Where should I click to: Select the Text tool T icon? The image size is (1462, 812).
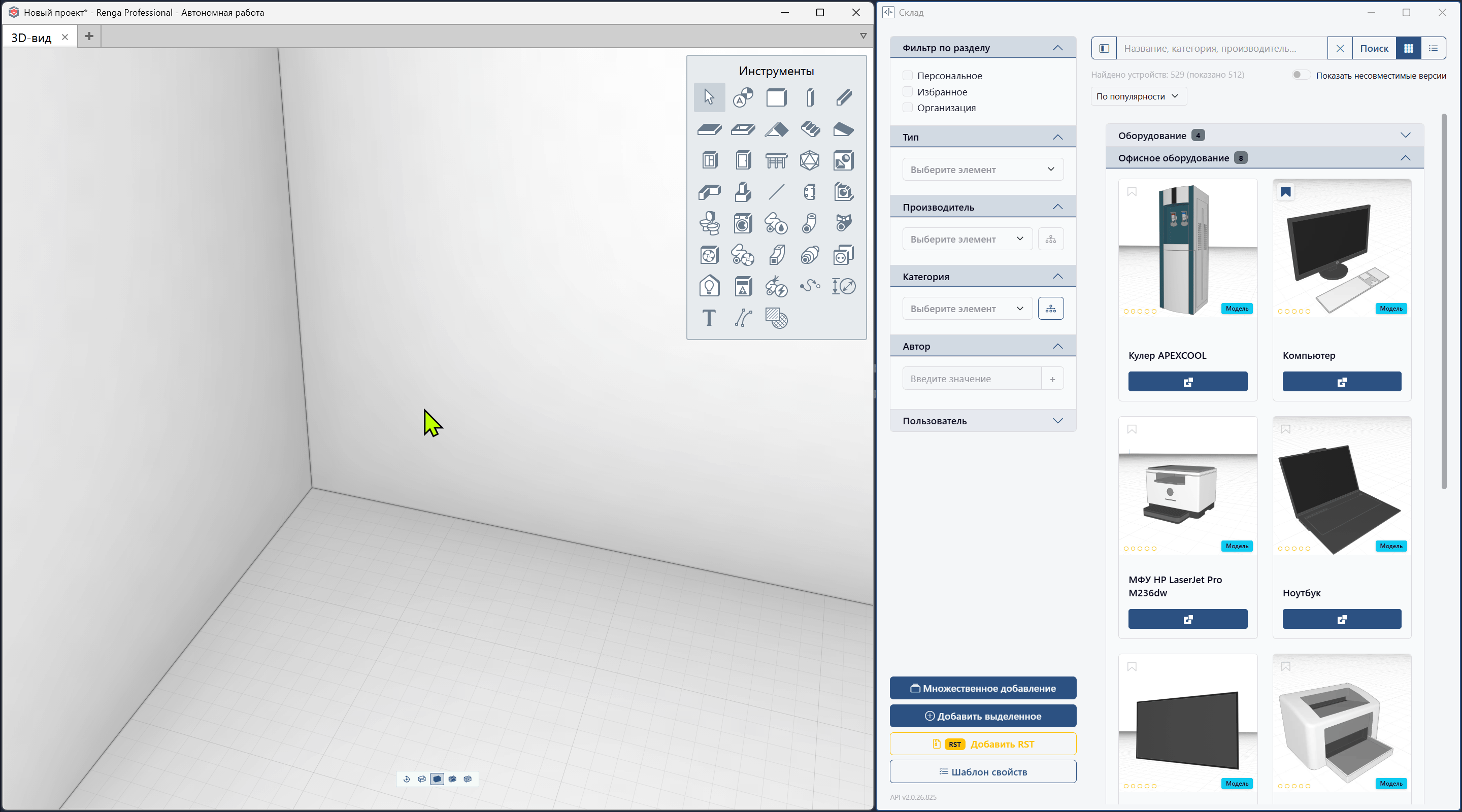[710, 318]
